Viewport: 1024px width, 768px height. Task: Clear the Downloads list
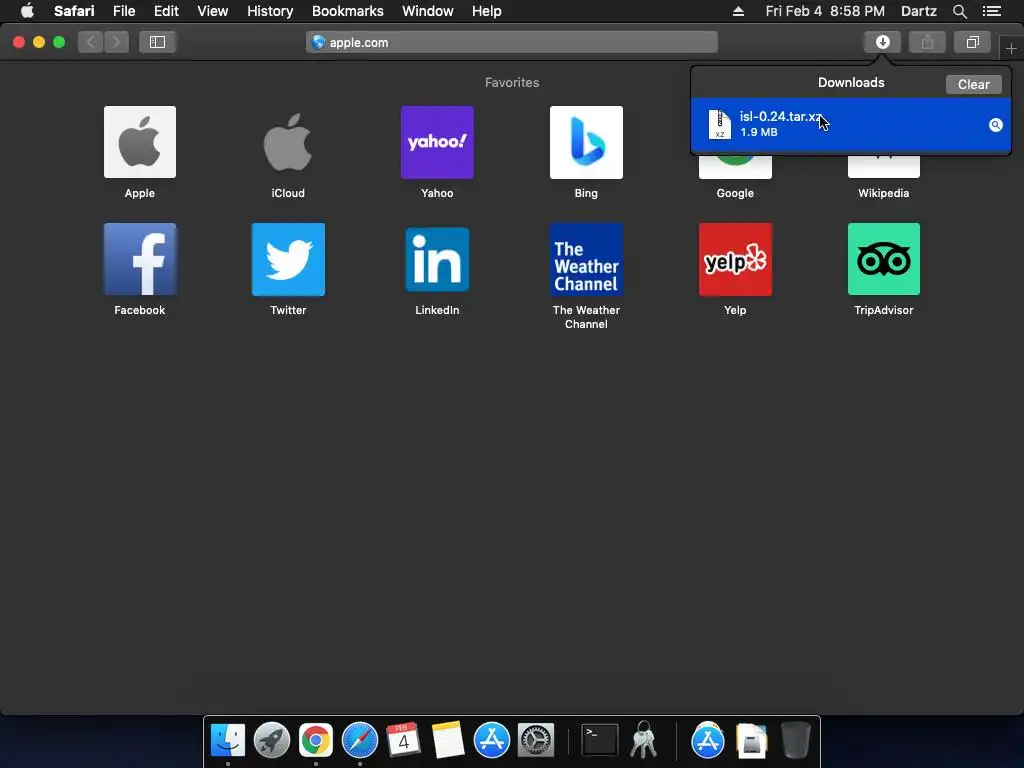(973, 84)
